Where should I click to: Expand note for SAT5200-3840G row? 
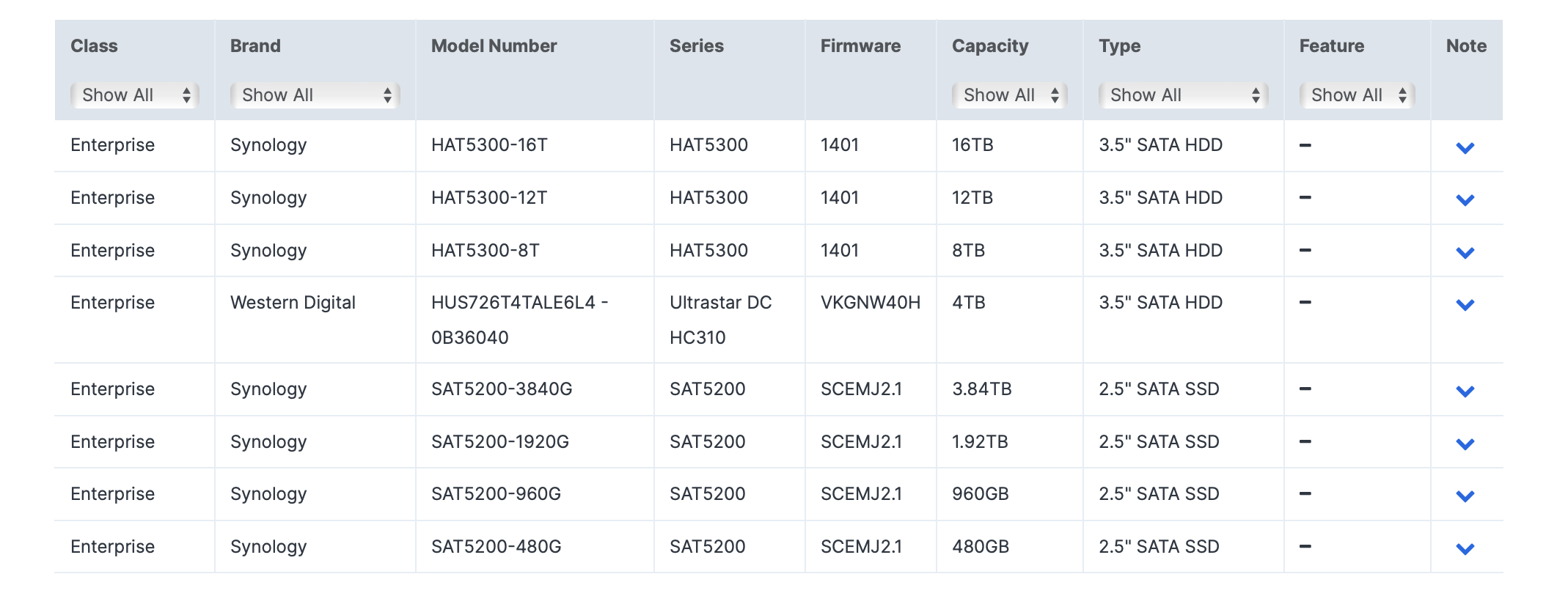(1465, 391)
